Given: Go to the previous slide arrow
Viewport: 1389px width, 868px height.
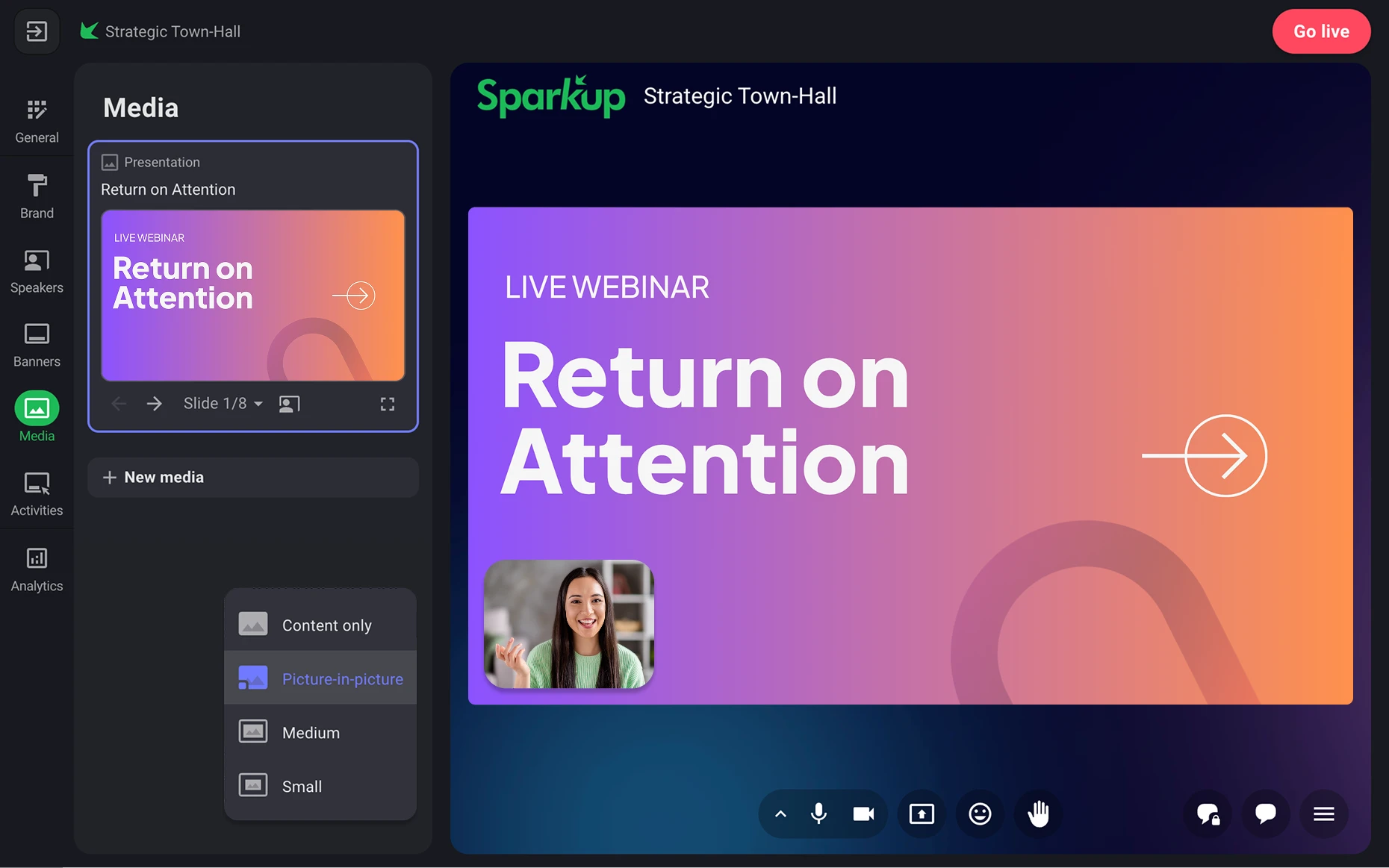Looking at the screenshot, I should 119,404.
